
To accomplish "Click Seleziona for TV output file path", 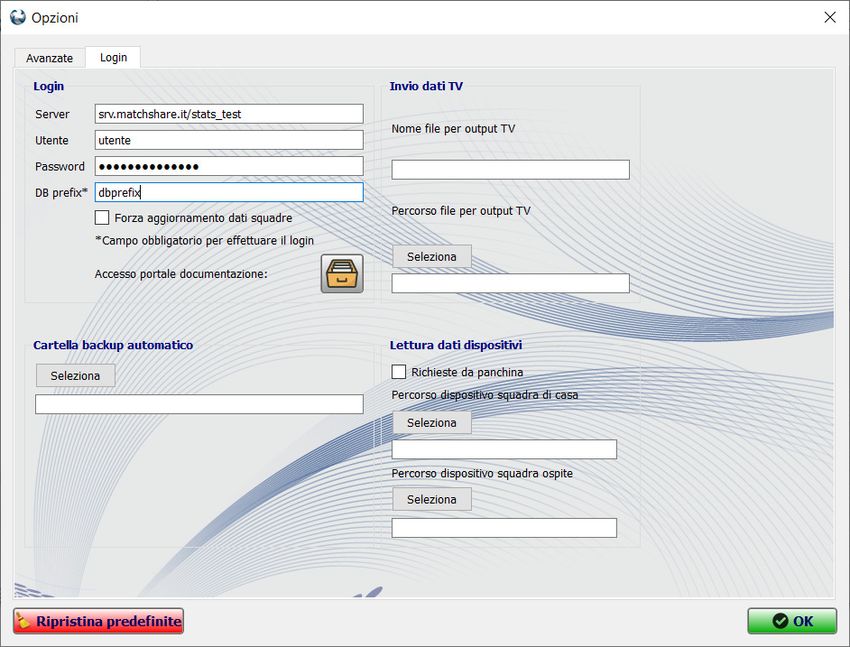I will point(431,257).
